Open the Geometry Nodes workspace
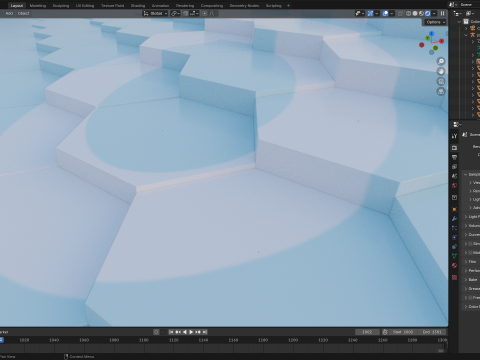Image resolution: width=480 pixels, height=360 pixels. tap(244, 6)
